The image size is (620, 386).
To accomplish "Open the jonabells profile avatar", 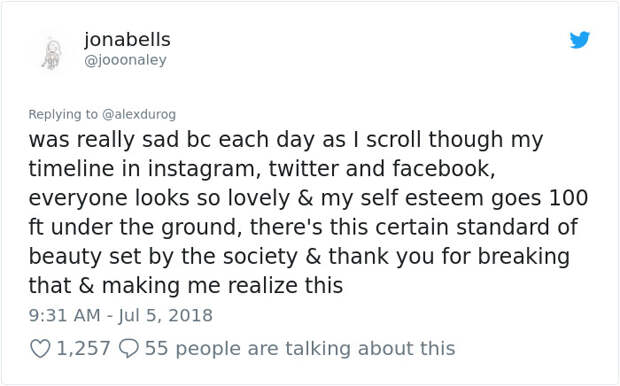I will pyautogui.click(x=53, y=53).
